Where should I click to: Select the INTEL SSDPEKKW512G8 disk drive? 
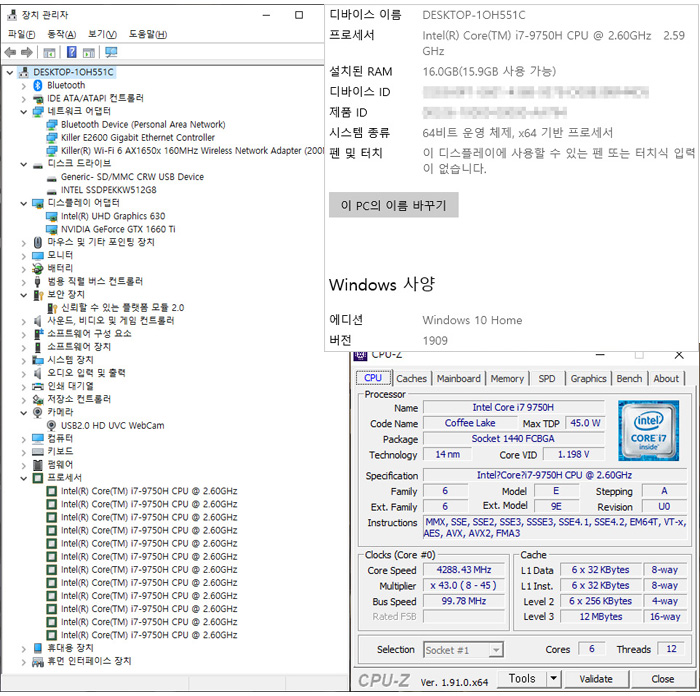[108, 190]
